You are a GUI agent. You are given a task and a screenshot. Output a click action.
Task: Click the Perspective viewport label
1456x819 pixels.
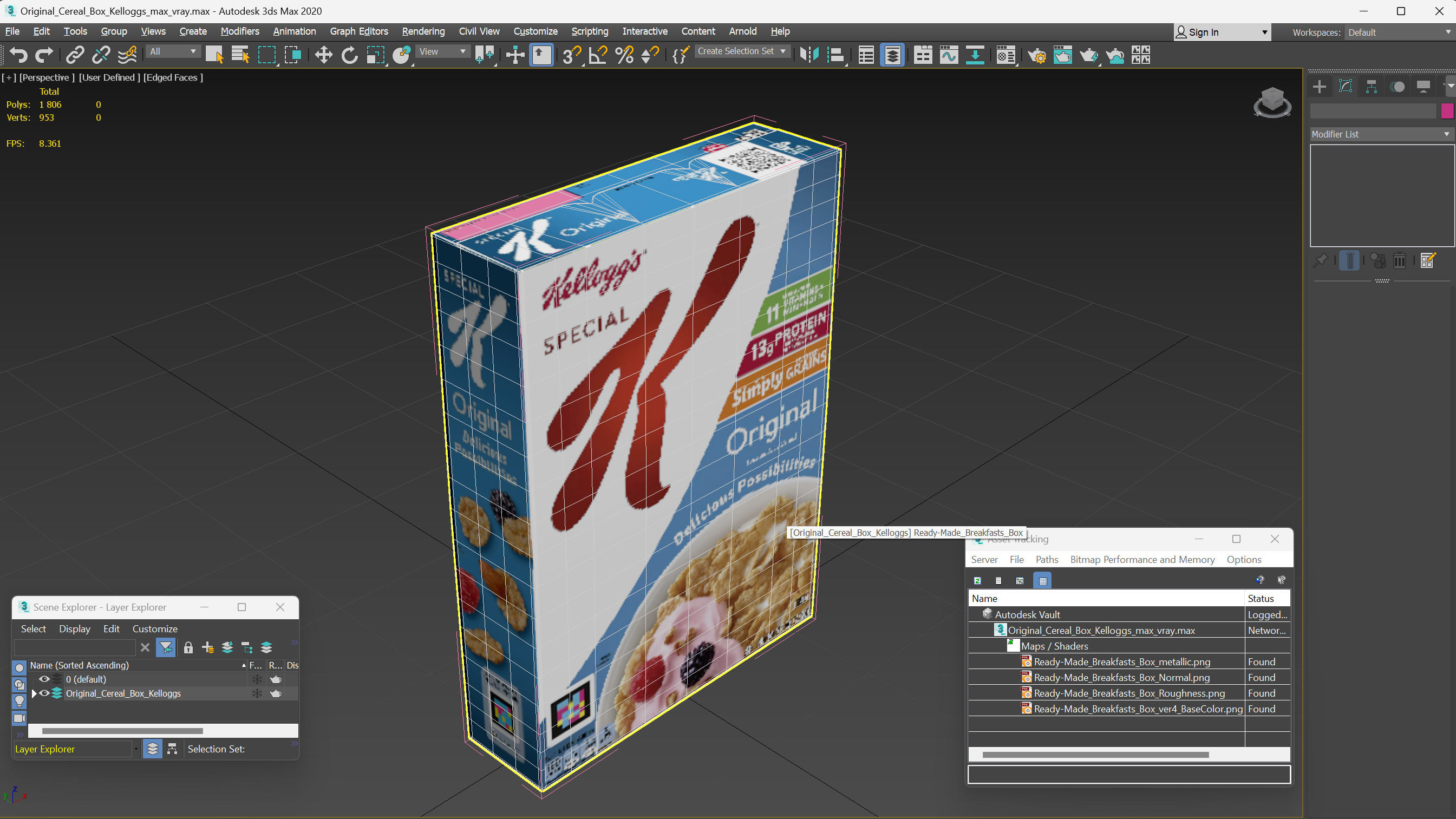click(x=47, y=77)
